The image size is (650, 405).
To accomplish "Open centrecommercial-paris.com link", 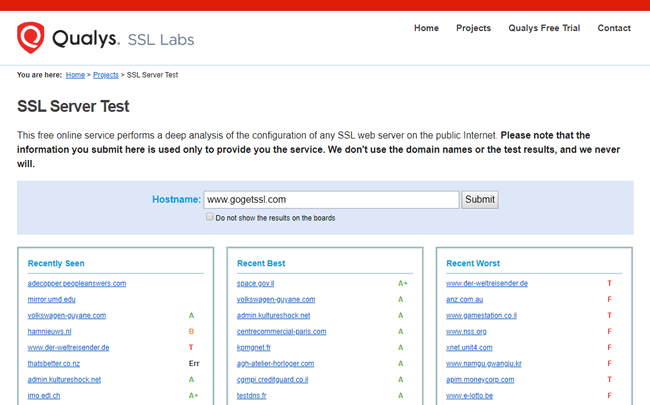I will click(x=281, y=332).
